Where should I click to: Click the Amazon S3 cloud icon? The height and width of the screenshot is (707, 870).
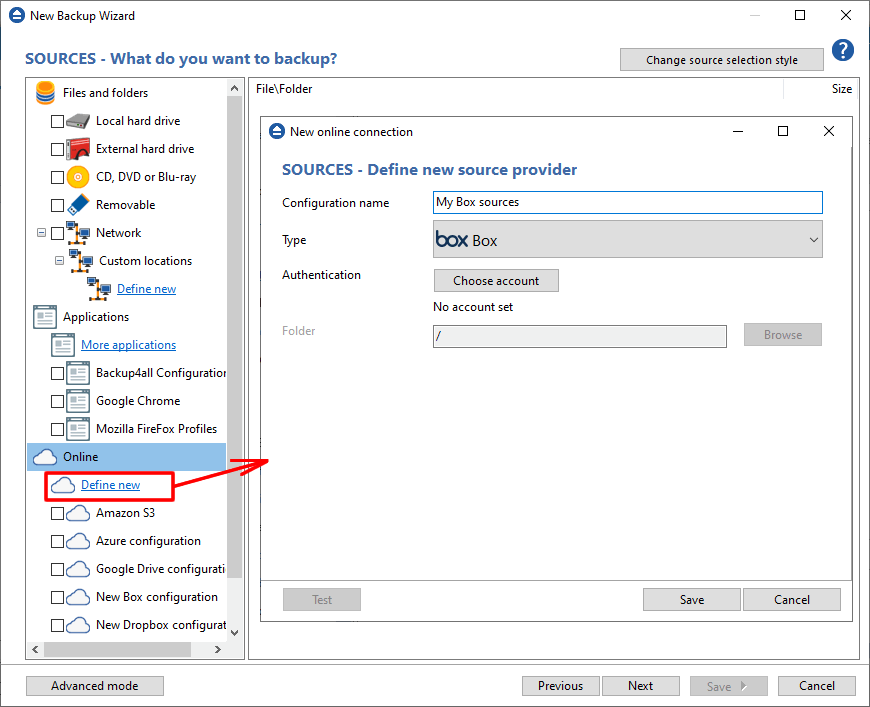point(78,513)
